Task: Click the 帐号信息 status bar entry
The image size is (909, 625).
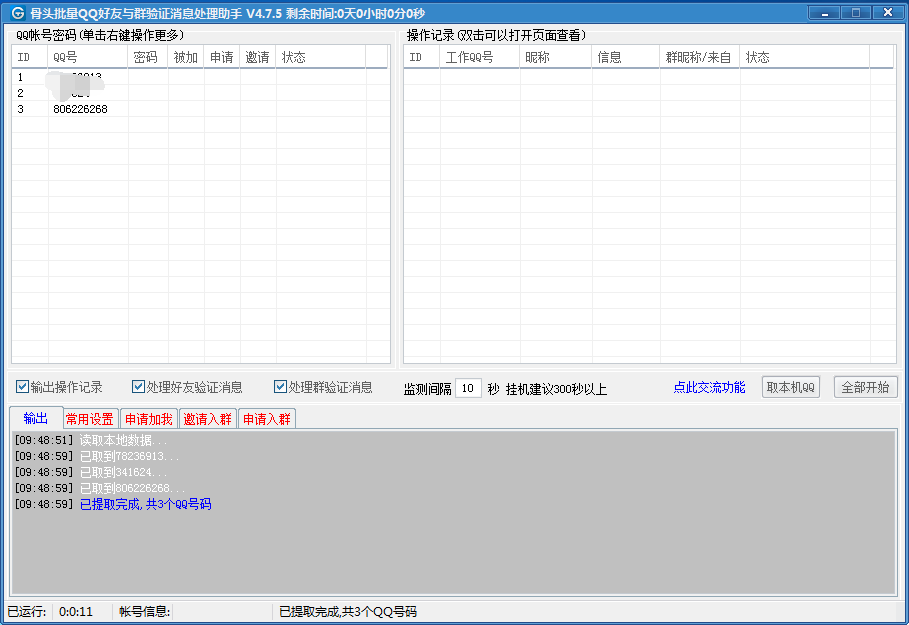Action: point(144,612)
